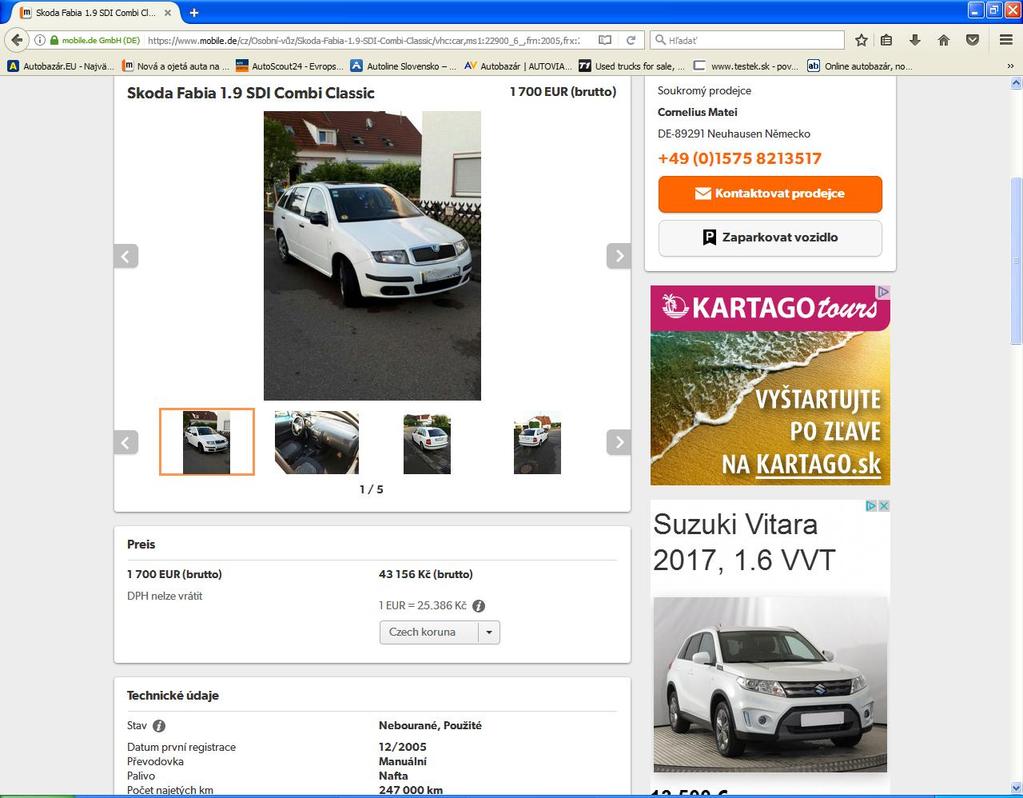Click AdChoices triangle on Suzuki ad
The height and width of the screenshot is (798, 1023).
(871, 506)
